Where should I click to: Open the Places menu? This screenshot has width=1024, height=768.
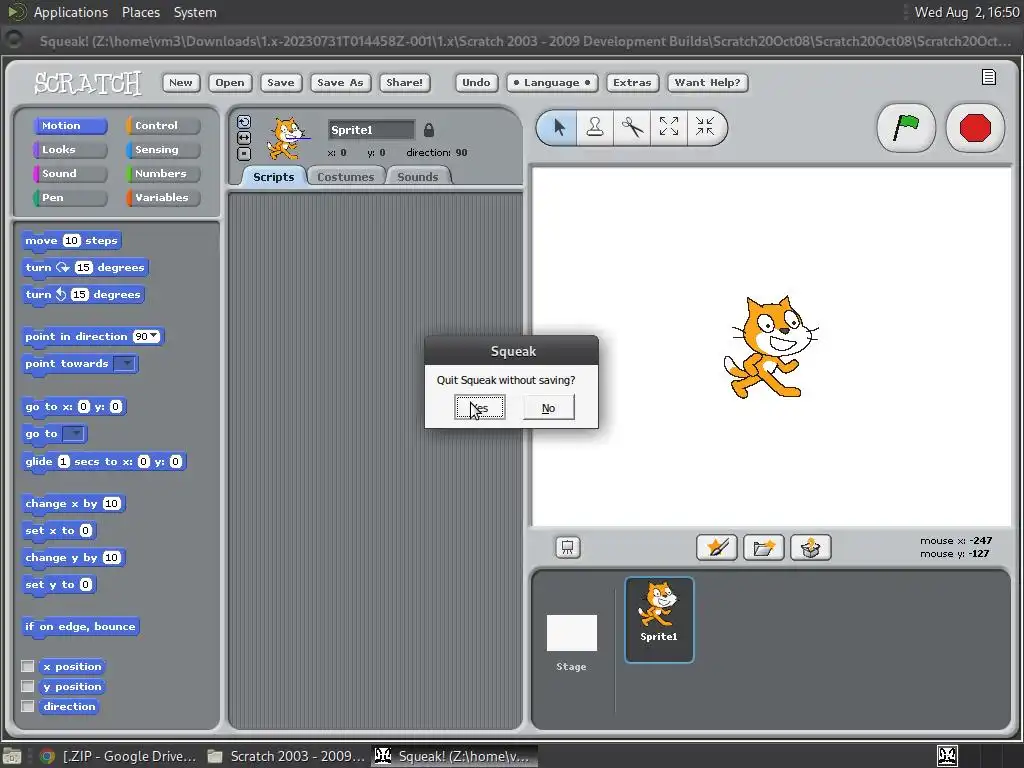click(140, 12)
